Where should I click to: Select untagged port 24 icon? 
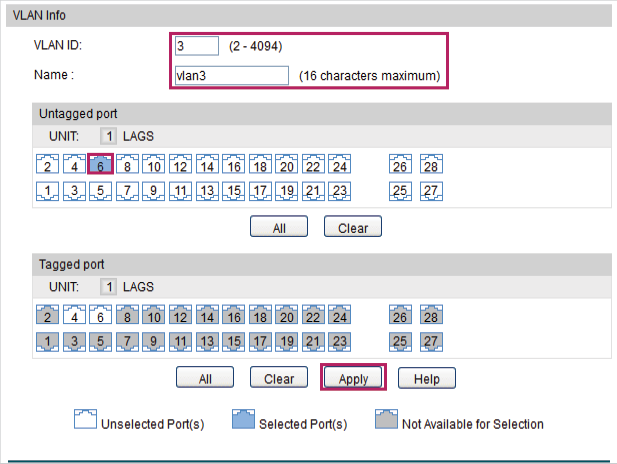(340, 164)
